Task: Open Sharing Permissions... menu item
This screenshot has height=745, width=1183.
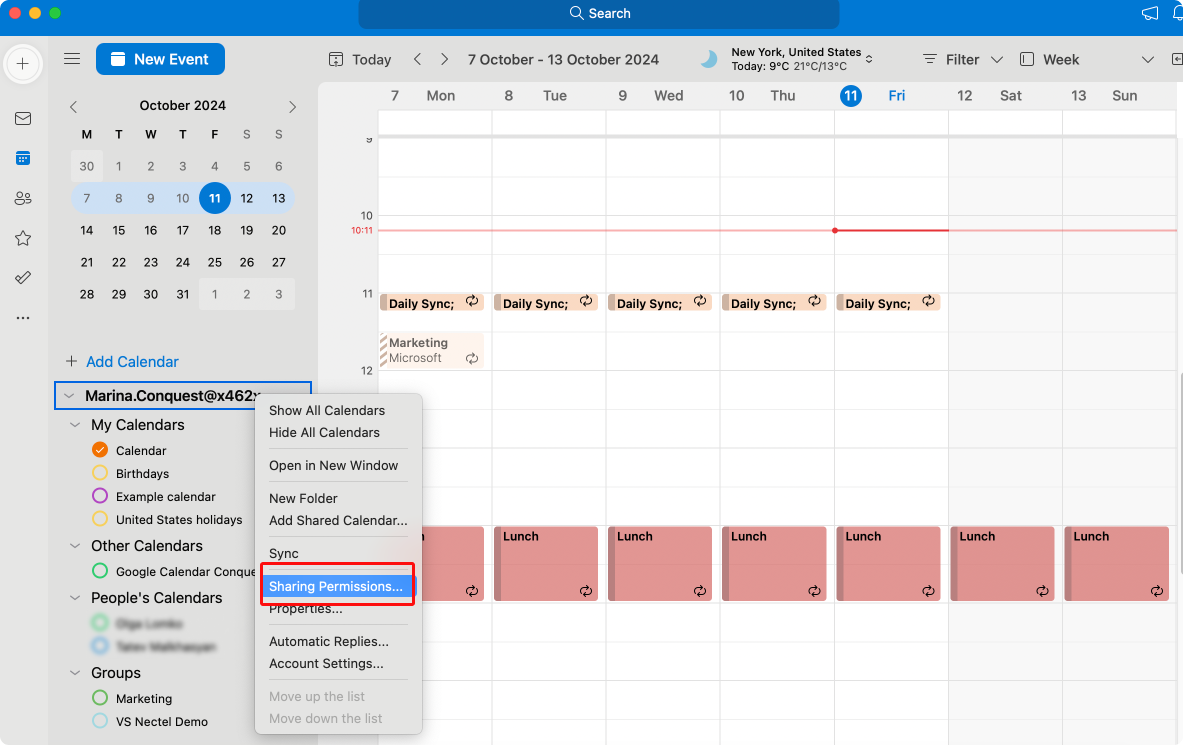Action: tap(336, 586)
